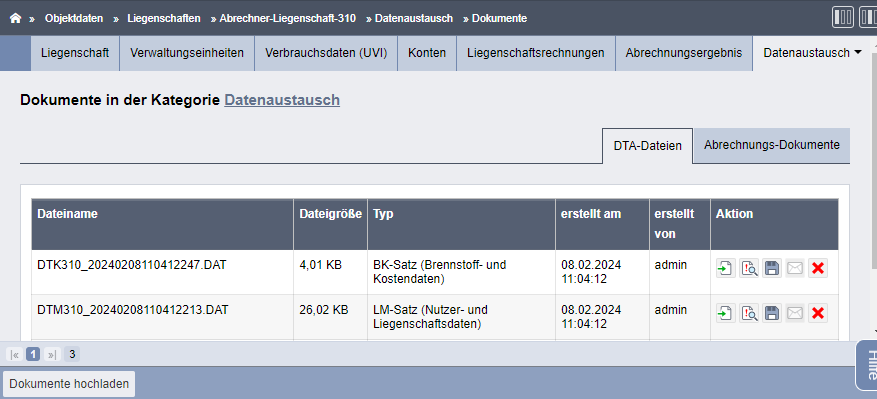
Task: Open the Hilfe side panel tab
Action: 868,367
